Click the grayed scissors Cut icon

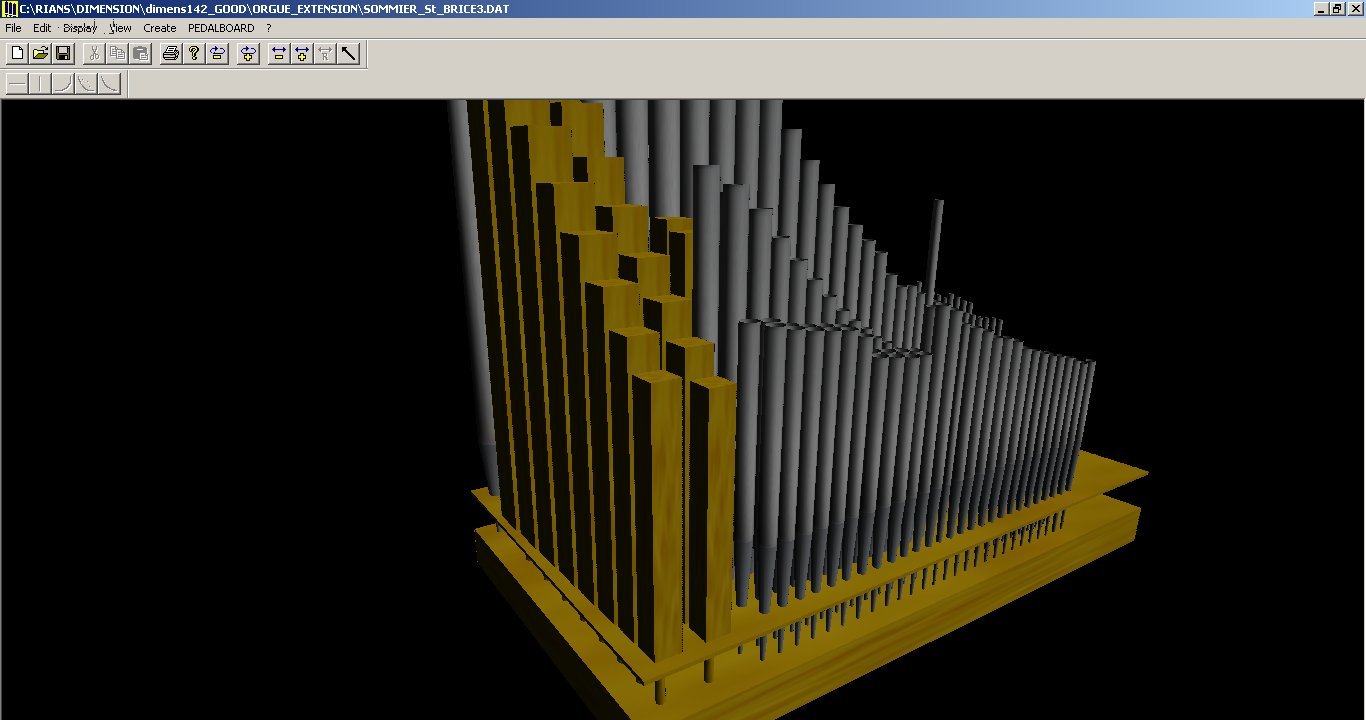(94, 53)
